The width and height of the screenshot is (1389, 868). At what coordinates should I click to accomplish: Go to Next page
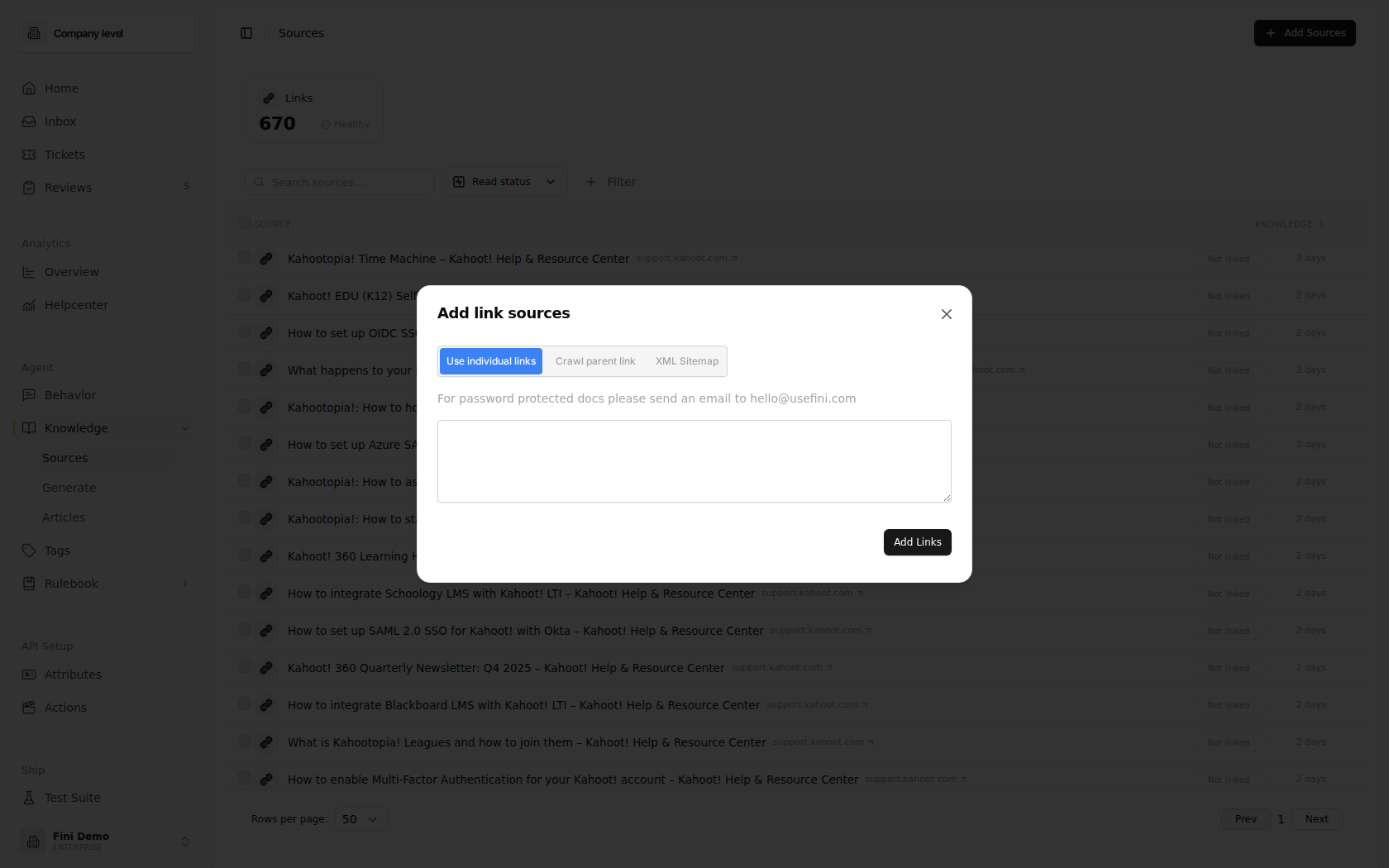coord(1317,819)
